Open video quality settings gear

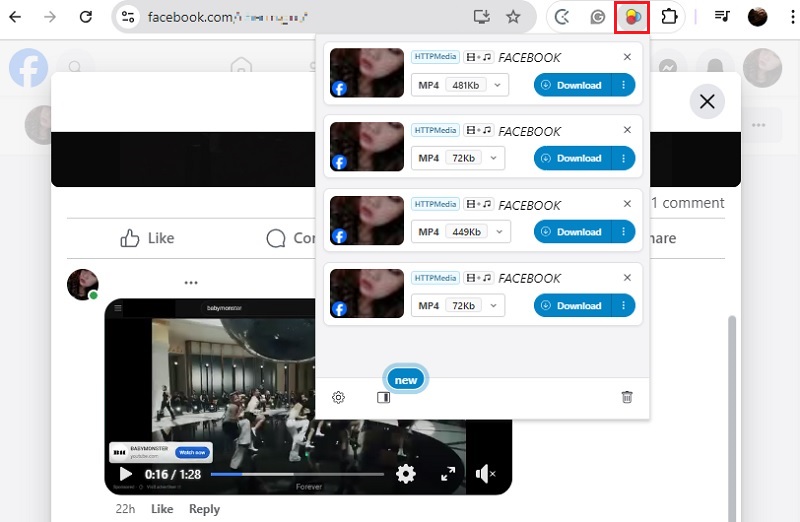coord(406,474)
